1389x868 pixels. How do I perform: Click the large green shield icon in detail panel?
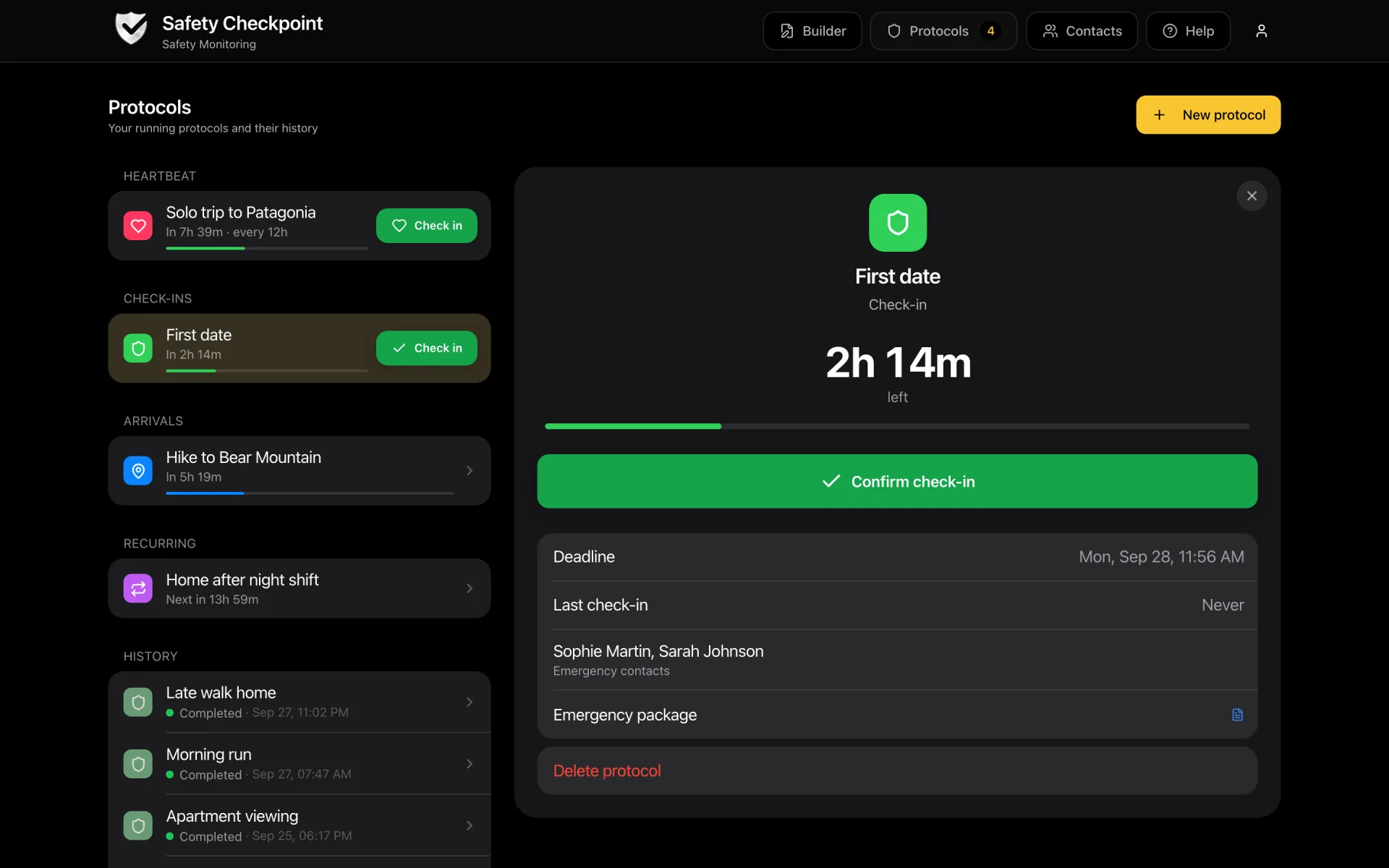click(897, 223)
